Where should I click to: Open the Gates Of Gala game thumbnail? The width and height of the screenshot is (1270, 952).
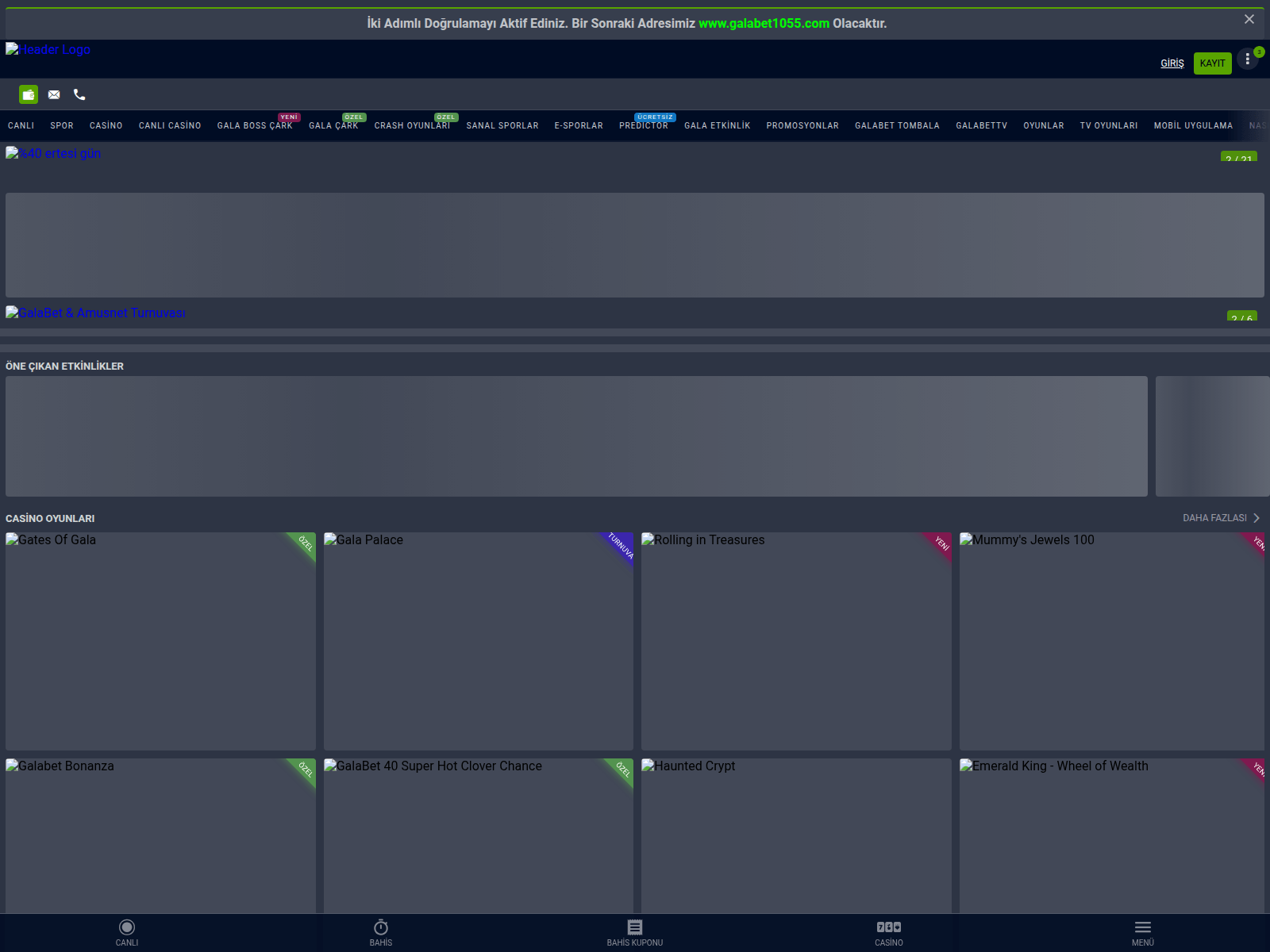tap(160, 641)
